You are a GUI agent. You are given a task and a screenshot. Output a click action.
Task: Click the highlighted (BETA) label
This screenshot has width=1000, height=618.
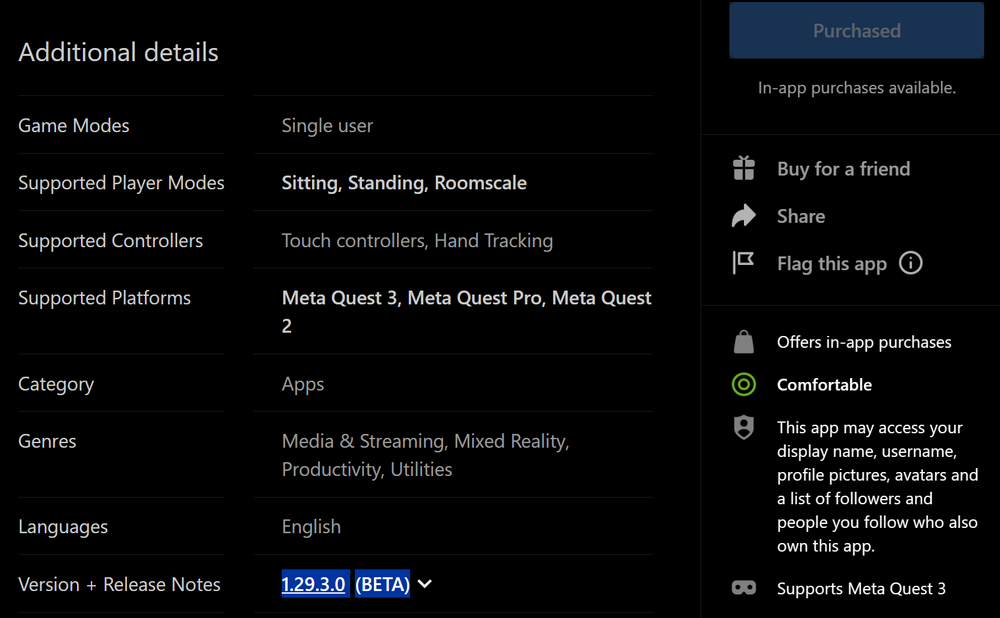pyautogui.click(x=382, y=584)
